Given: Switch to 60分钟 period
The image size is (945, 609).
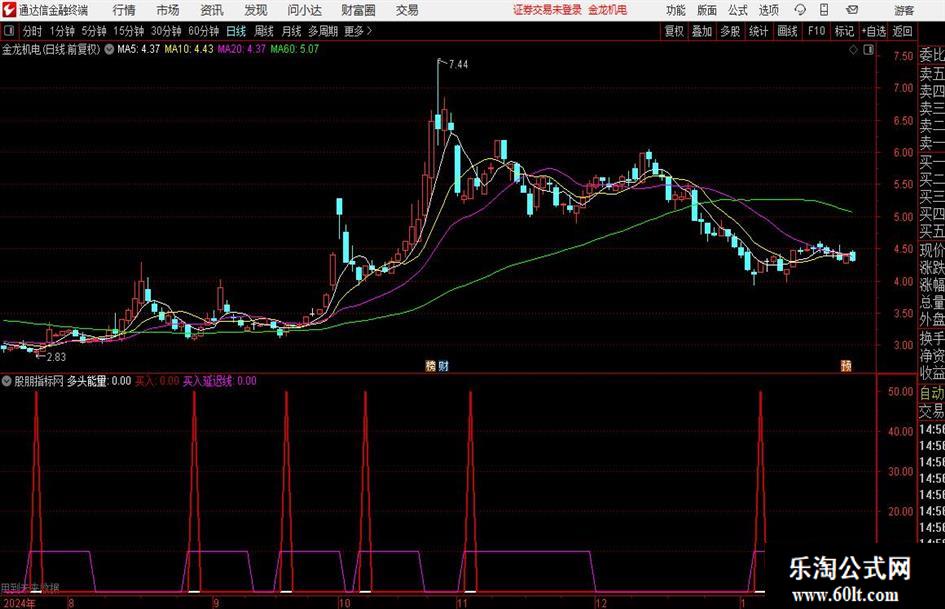Looking at the screenshot, I should coord(204,31).
